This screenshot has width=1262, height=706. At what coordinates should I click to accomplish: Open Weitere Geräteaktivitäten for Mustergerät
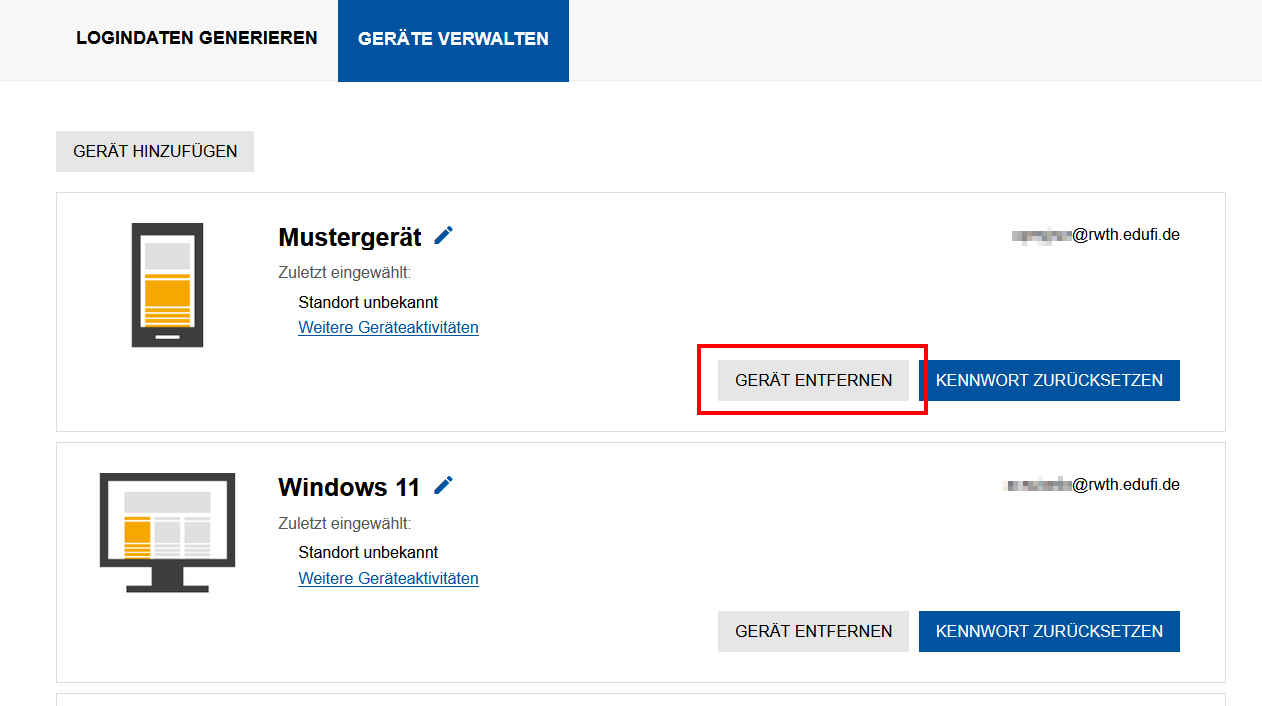tap(388, 327)
